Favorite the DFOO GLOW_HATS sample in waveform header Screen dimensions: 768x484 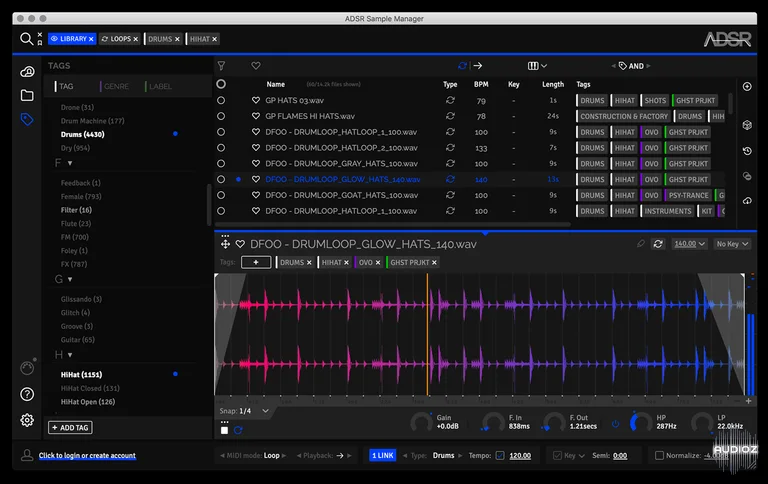[240, 244]
